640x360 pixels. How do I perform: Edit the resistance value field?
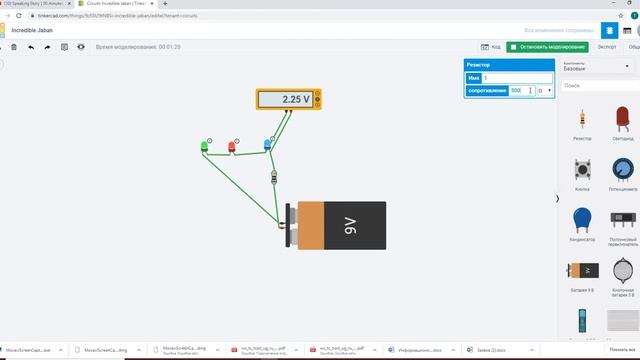[522, 91]
